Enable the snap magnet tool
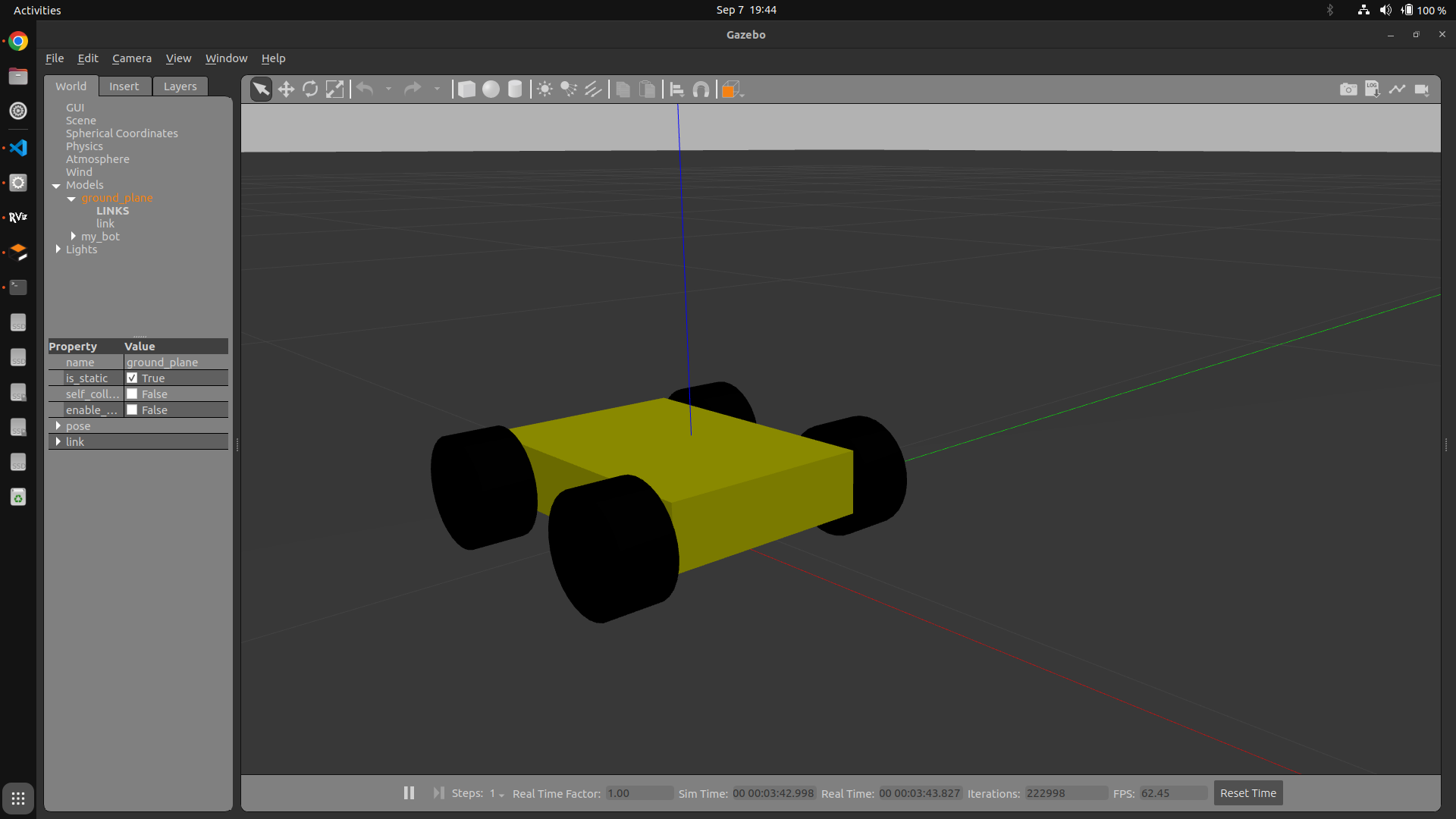The height and width of the screenshot is (819, 1456). [x=701, y=89]
